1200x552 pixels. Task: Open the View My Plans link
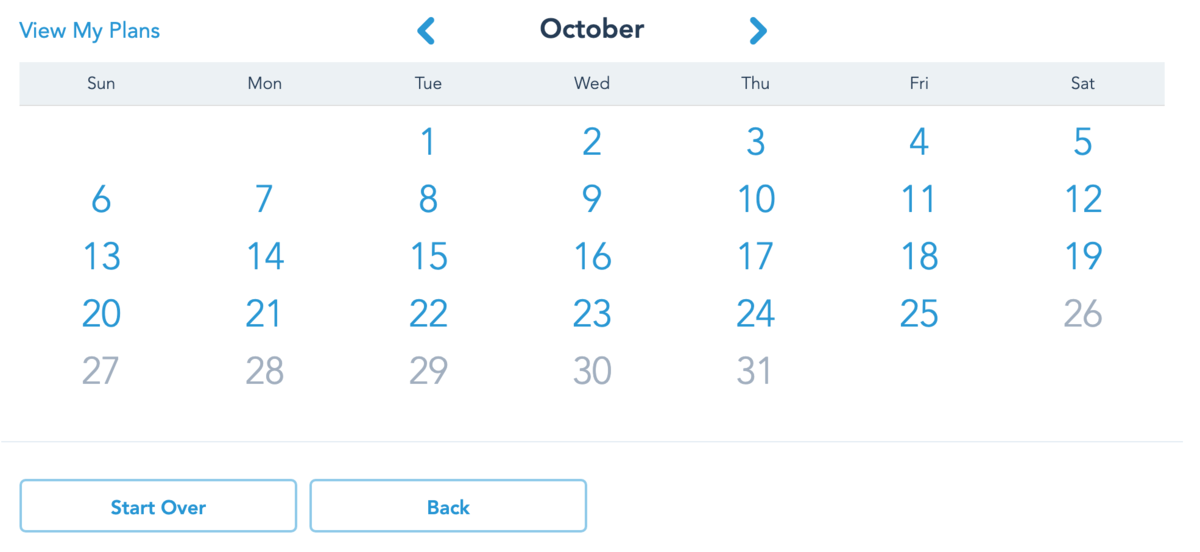tap(90, 31)
